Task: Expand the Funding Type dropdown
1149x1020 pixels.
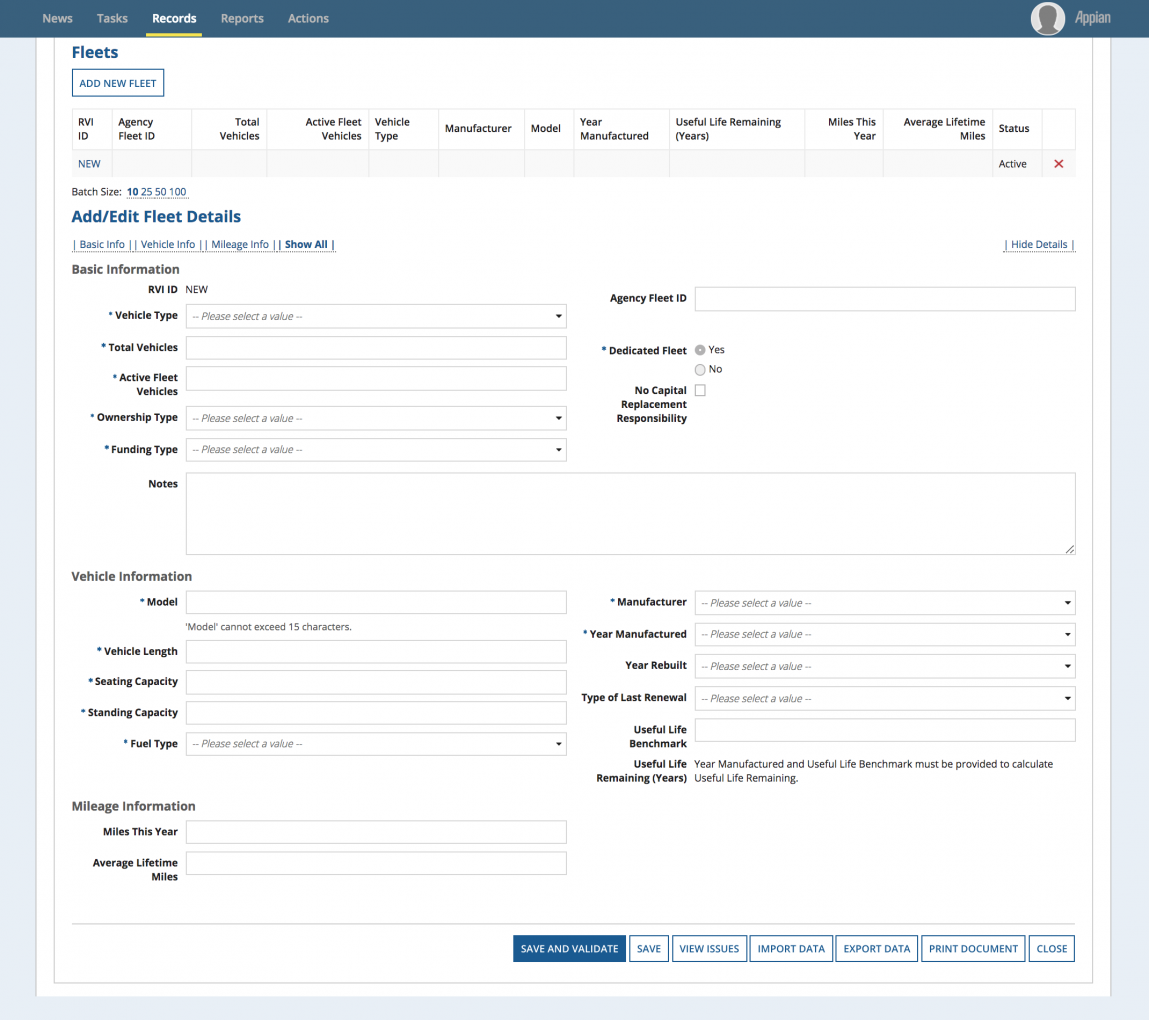Action: 376,450
